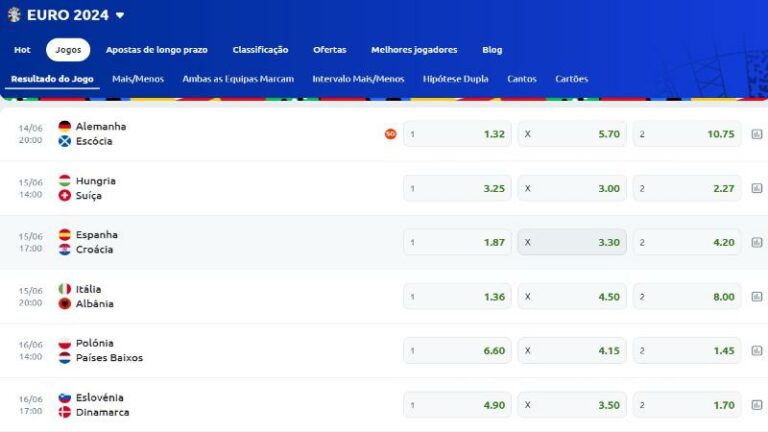This screenshot has height=432, width=768.
Task: Bet on Alemanha win at 1.32
Action: (x=457, y=134)
